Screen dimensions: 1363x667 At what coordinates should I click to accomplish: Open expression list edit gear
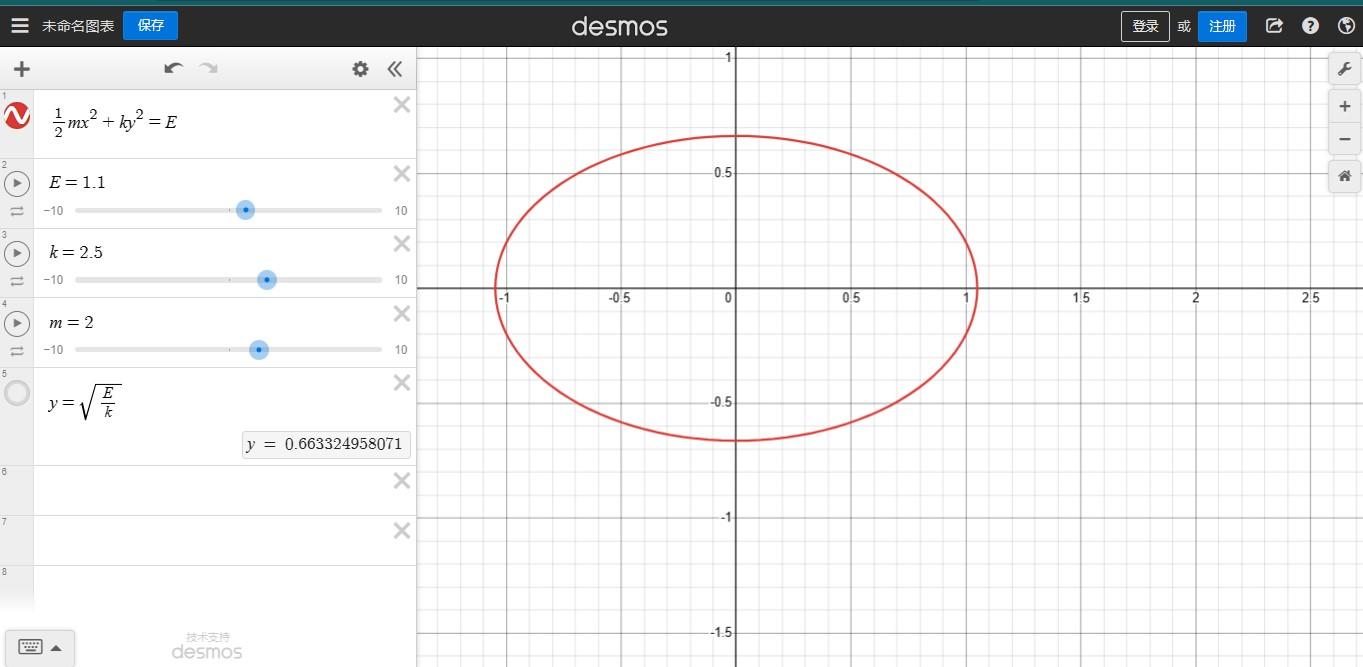(360, 68)
